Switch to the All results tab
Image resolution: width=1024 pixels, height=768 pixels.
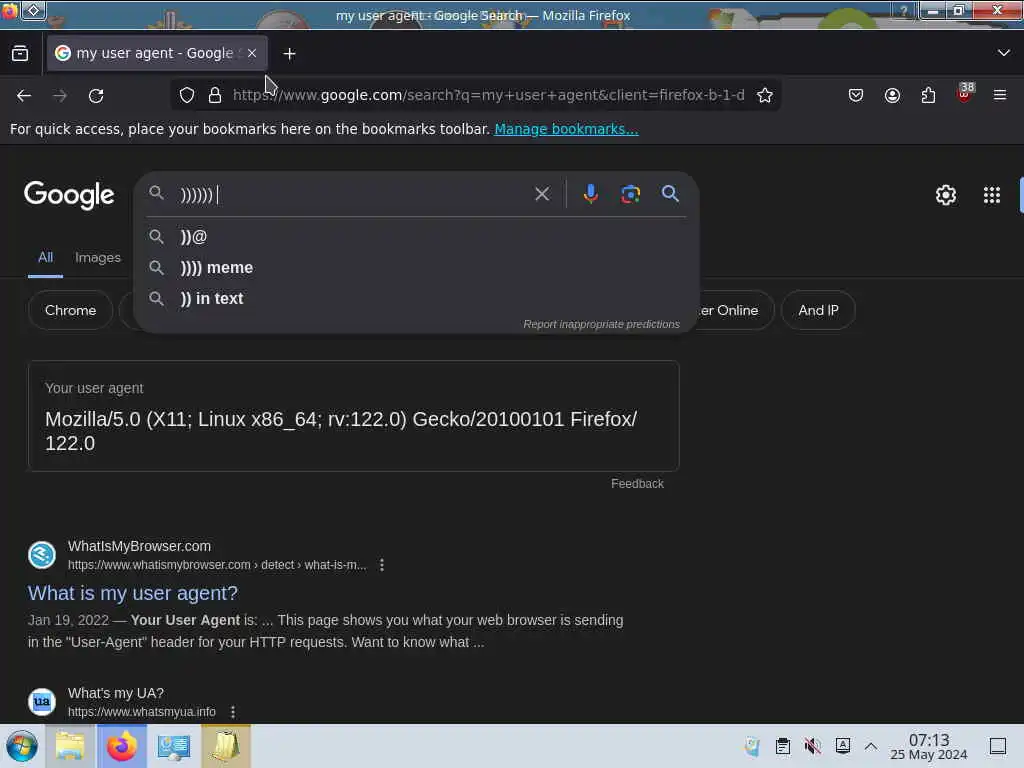[45, 257]
